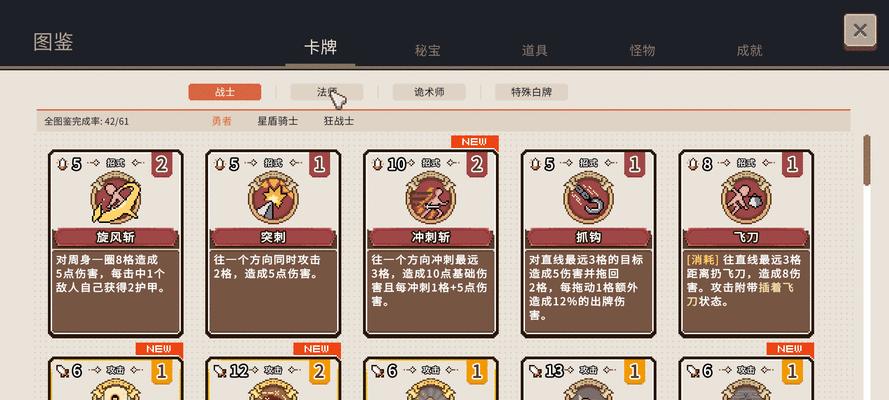889x400 pixels.
Task: Select the 星盾骑士 subclass
Action: 278,121
